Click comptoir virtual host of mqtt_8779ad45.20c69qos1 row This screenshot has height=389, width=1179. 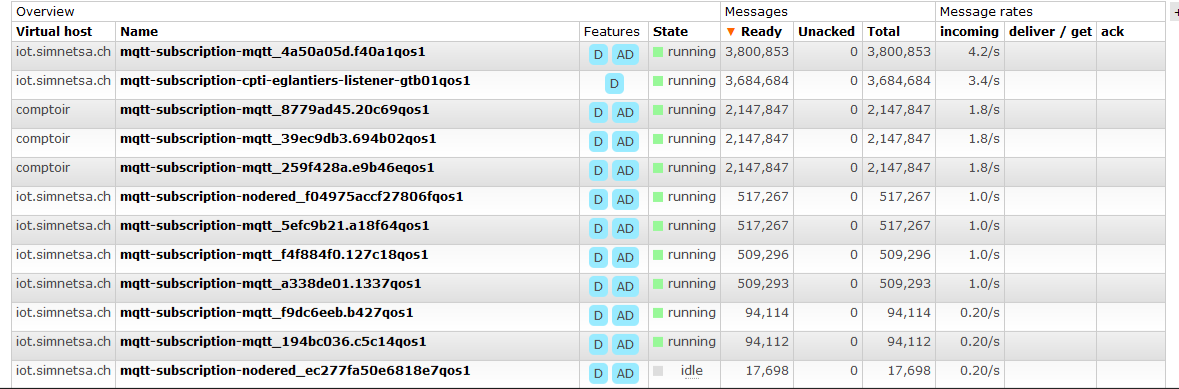point(43,110)
